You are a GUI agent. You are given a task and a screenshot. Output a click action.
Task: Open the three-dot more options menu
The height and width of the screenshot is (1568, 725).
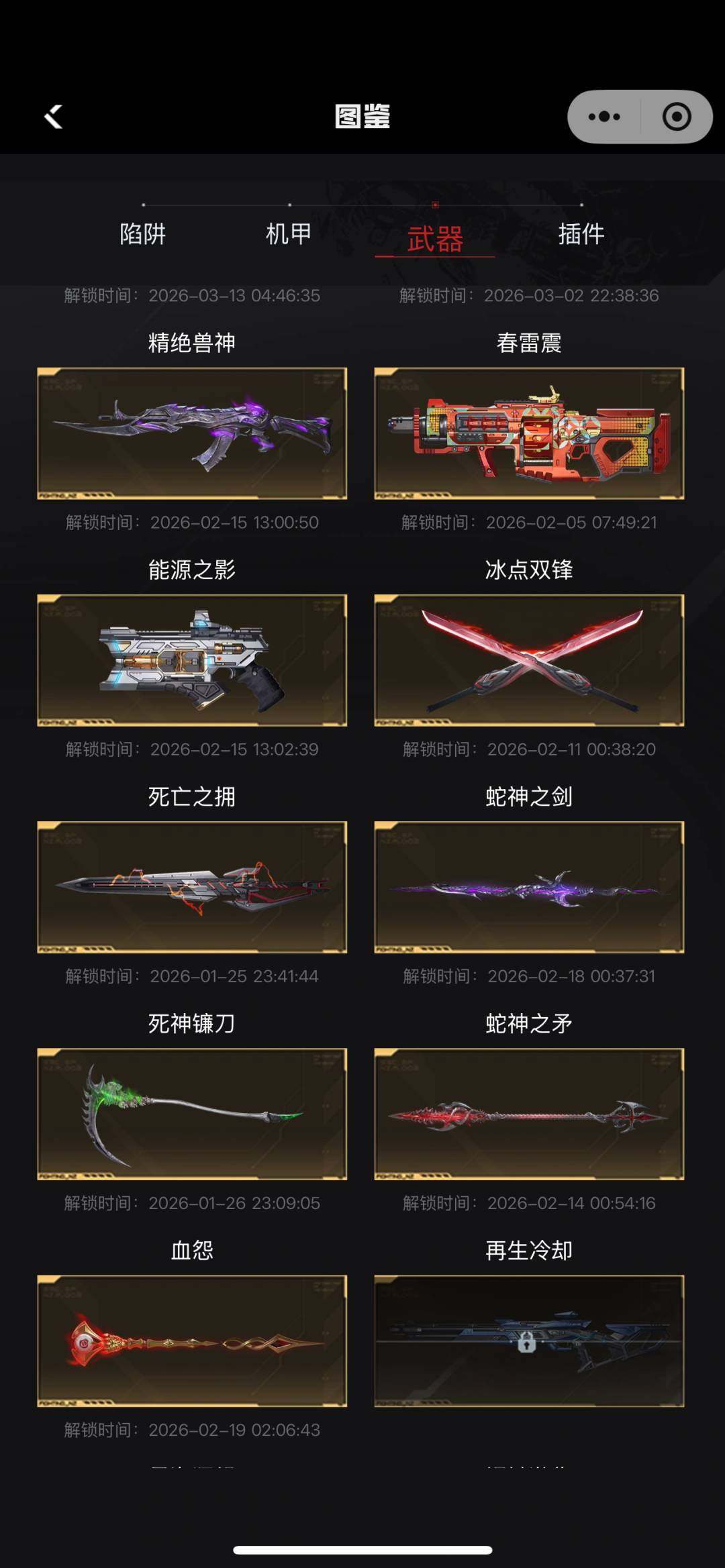[x=604, y=117]
